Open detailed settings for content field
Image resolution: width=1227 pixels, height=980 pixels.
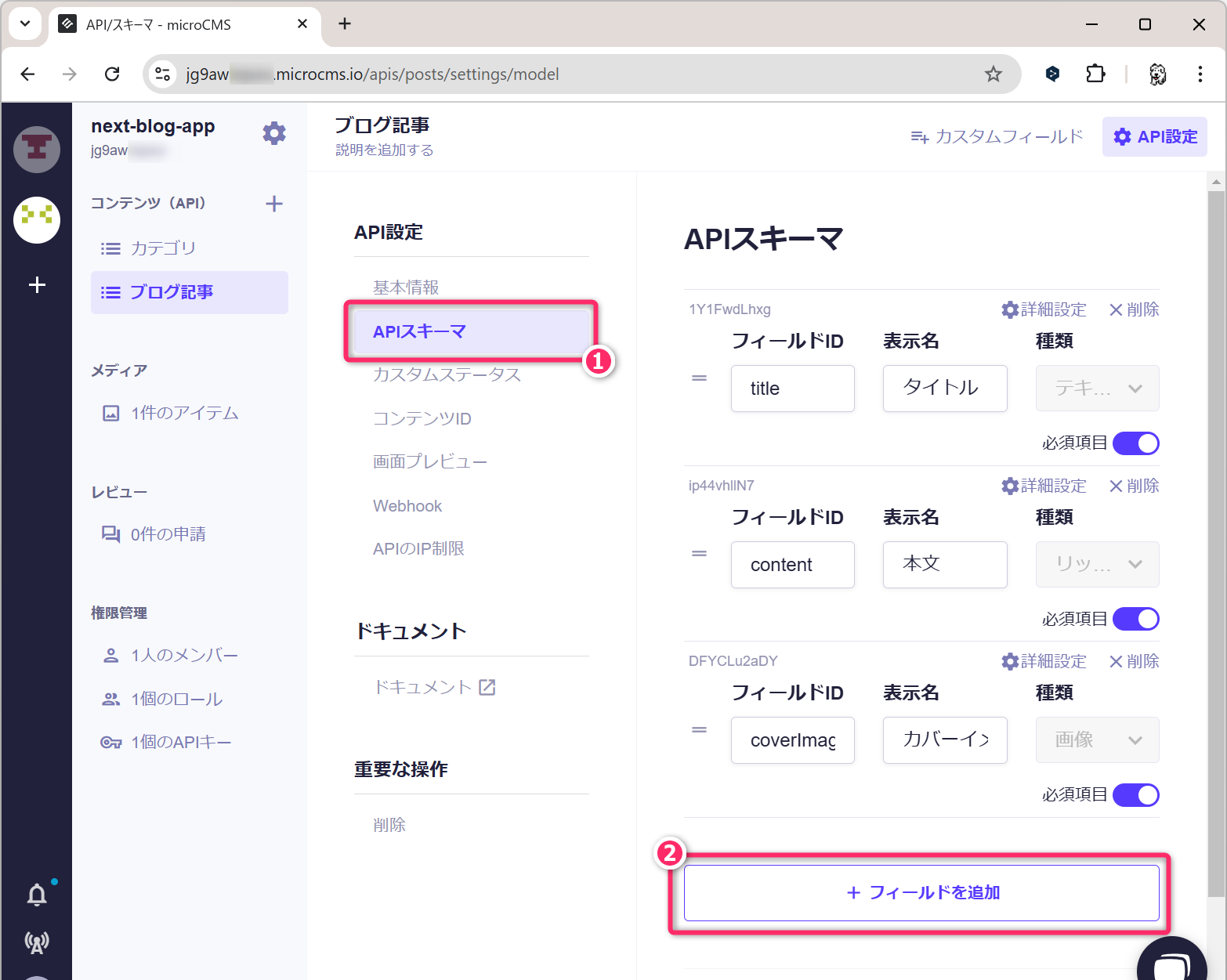[x=1044, y=486]
